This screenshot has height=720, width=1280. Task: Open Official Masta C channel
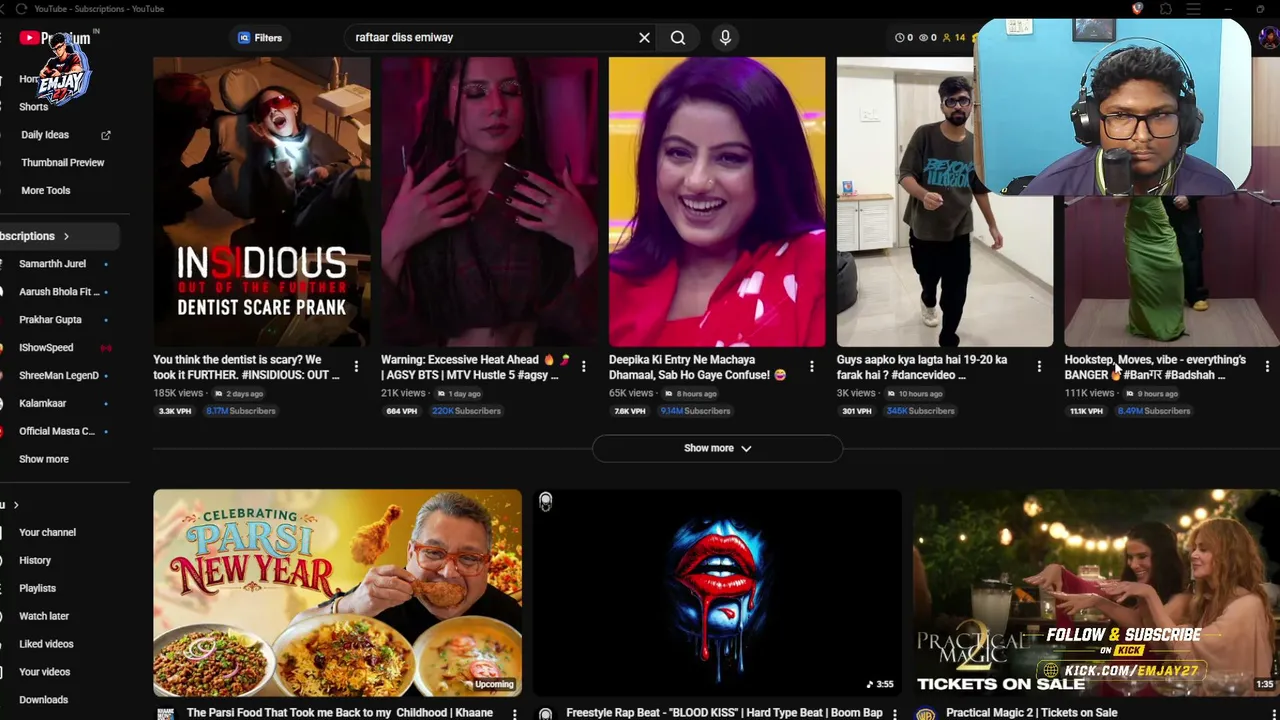click(57, 432)
